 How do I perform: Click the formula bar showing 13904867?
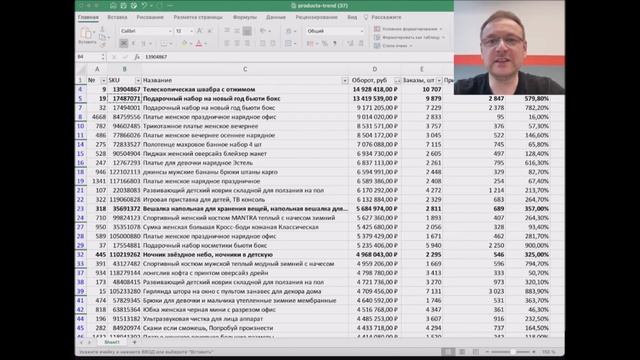coord(298,57)
